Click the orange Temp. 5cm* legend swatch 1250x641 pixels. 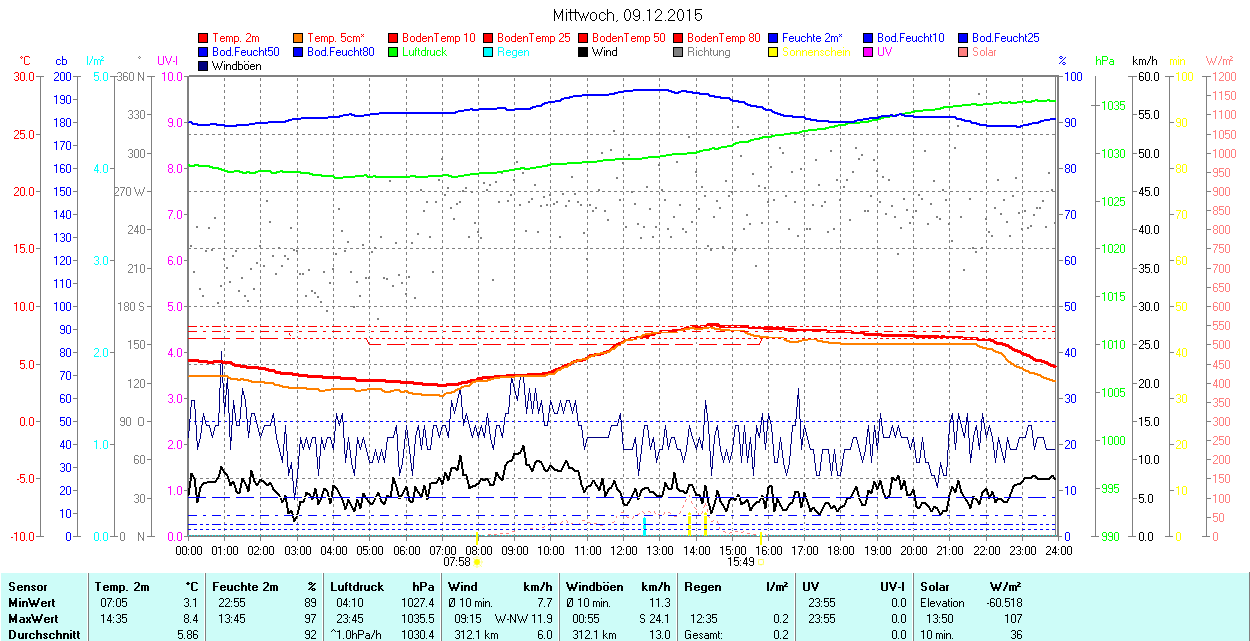click(x=299, y=38)
